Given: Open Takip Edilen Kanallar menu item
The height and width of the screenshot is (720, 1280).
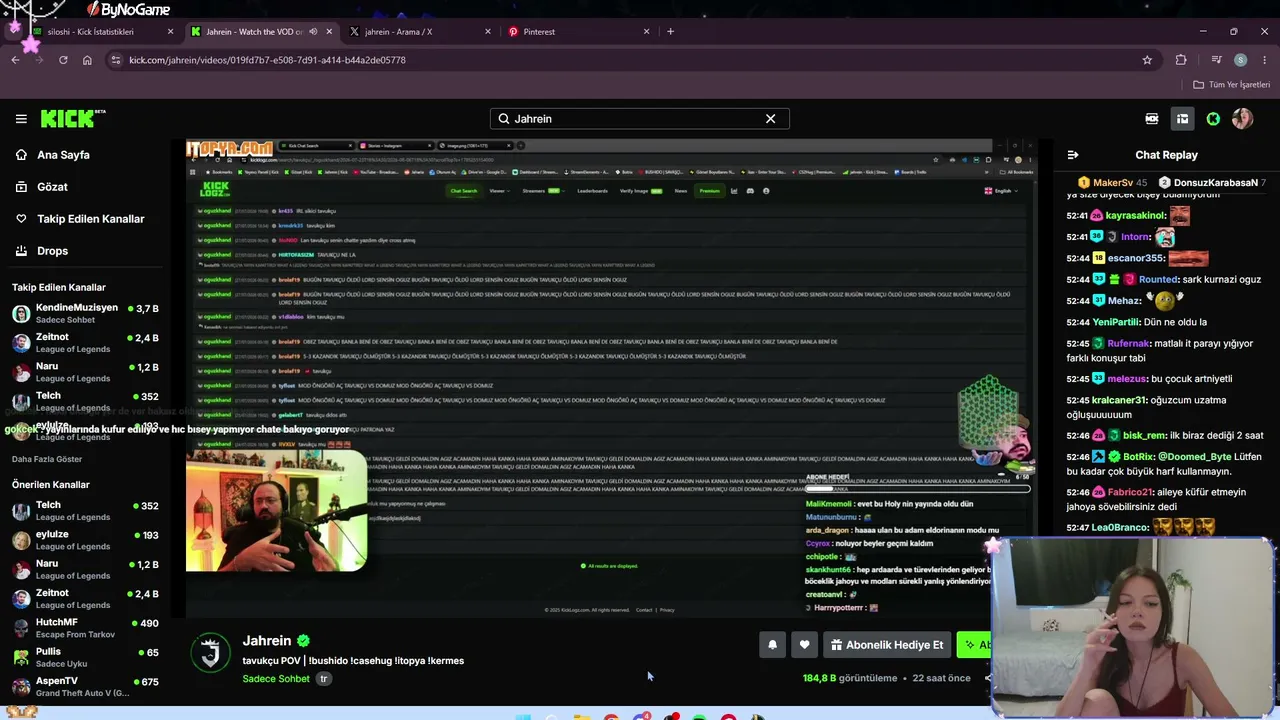Looking at the screenshot, I should coord(90,219).
